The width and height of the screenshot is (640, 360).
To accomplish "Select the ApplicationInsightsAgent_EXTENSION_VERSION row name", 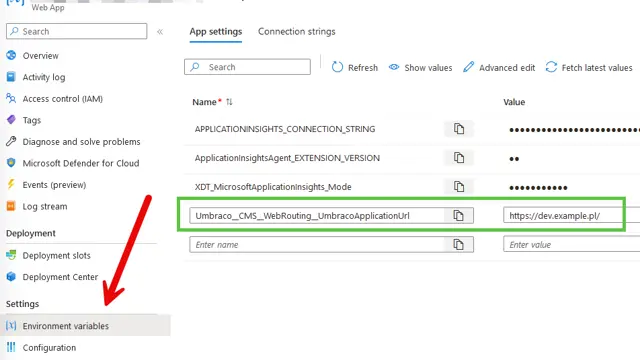I will point(287,158).
